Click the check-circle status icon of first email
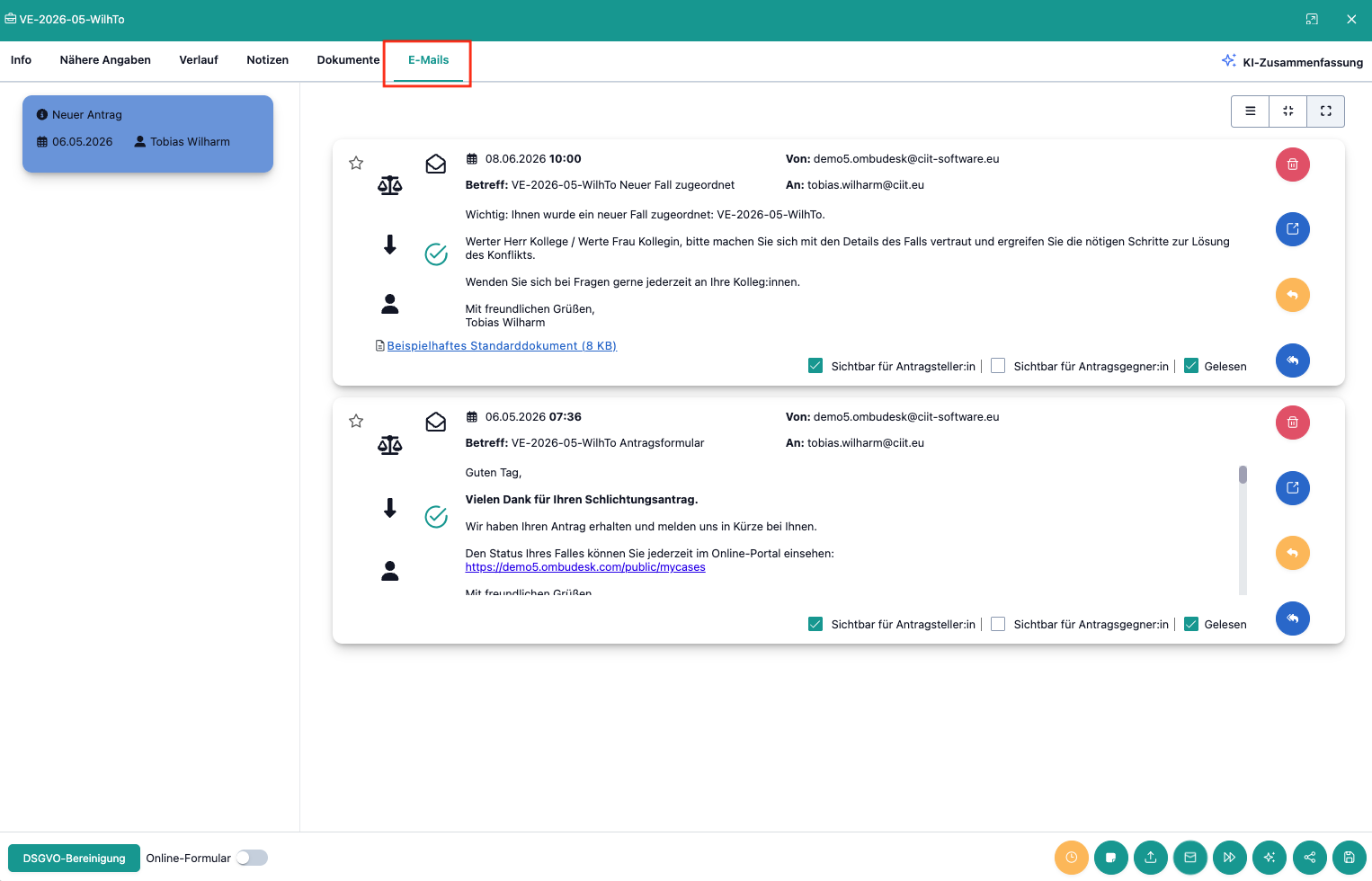1372x881 pixels. [436, 254]
